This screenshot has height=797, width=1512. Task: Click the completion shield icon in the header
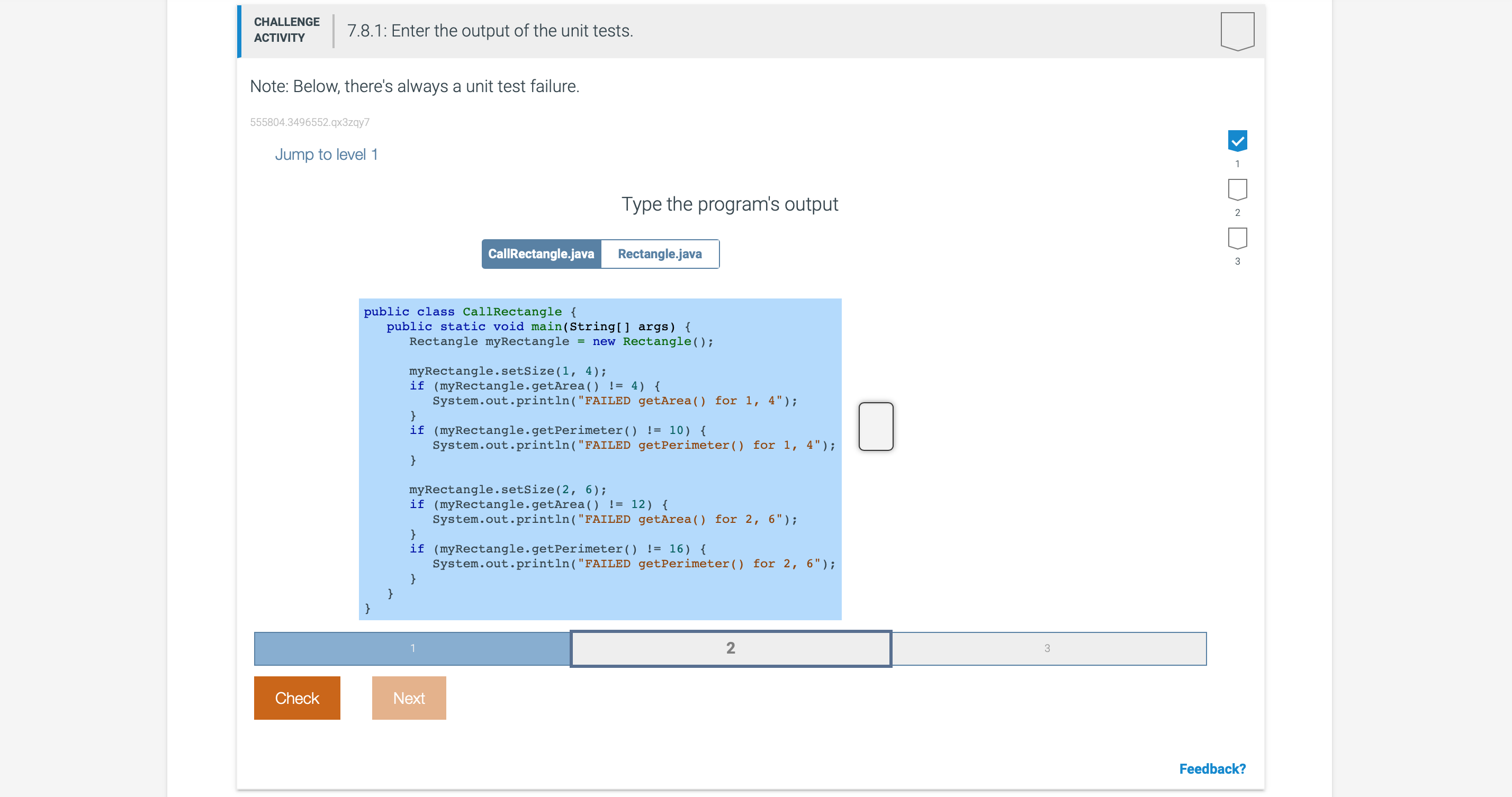pyautogui.click(x=1237, y=31)
